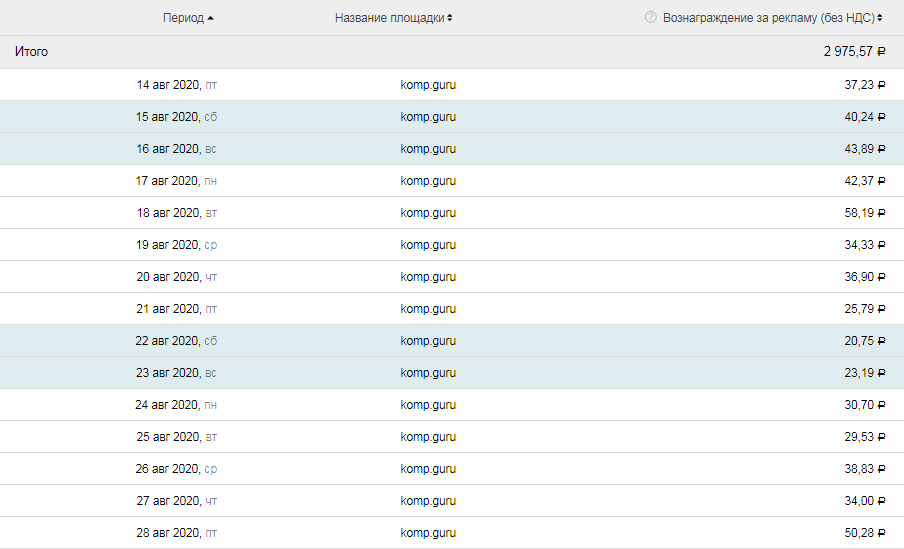Click the Период column header
904x549 pixels.
point(183,18)
